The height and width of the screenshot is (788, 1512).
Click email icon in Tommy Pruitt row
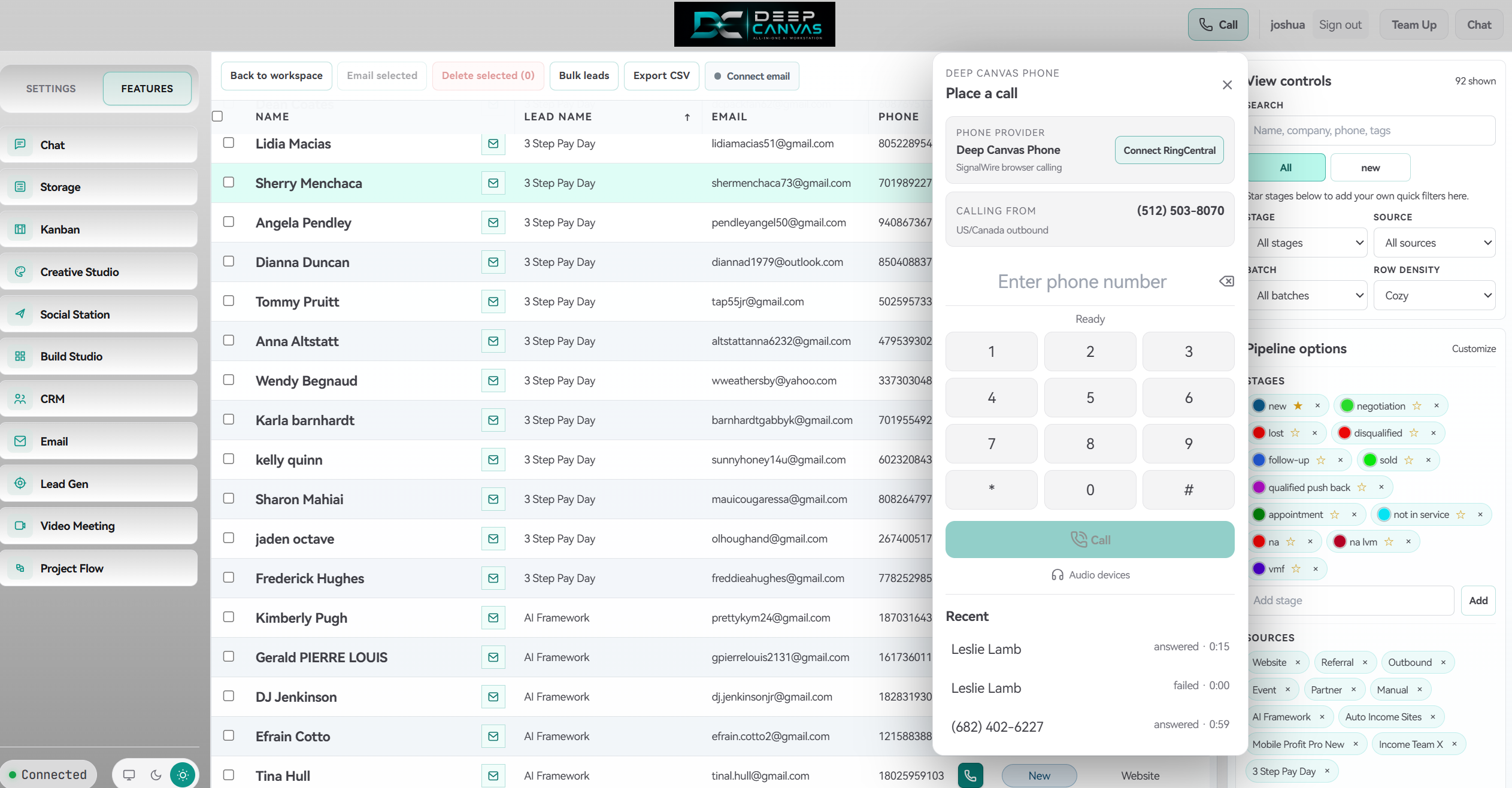pyautogui.click(x=493, y=302)
